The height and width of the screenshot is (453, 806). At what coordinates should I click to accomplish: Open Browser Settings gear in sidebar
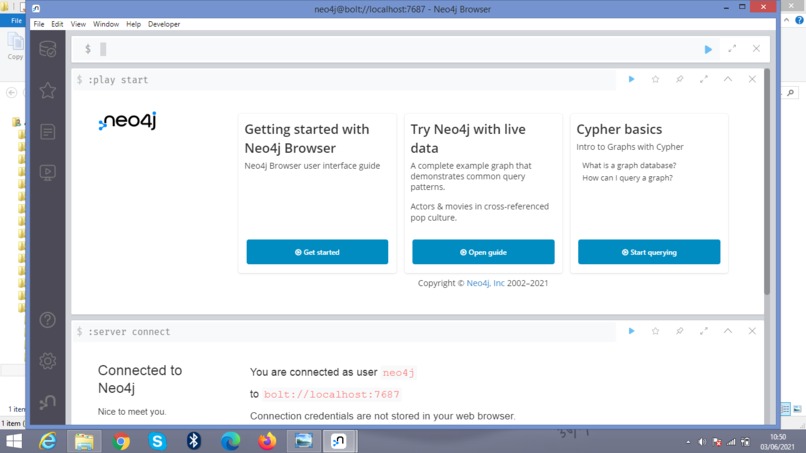point(47,361)
